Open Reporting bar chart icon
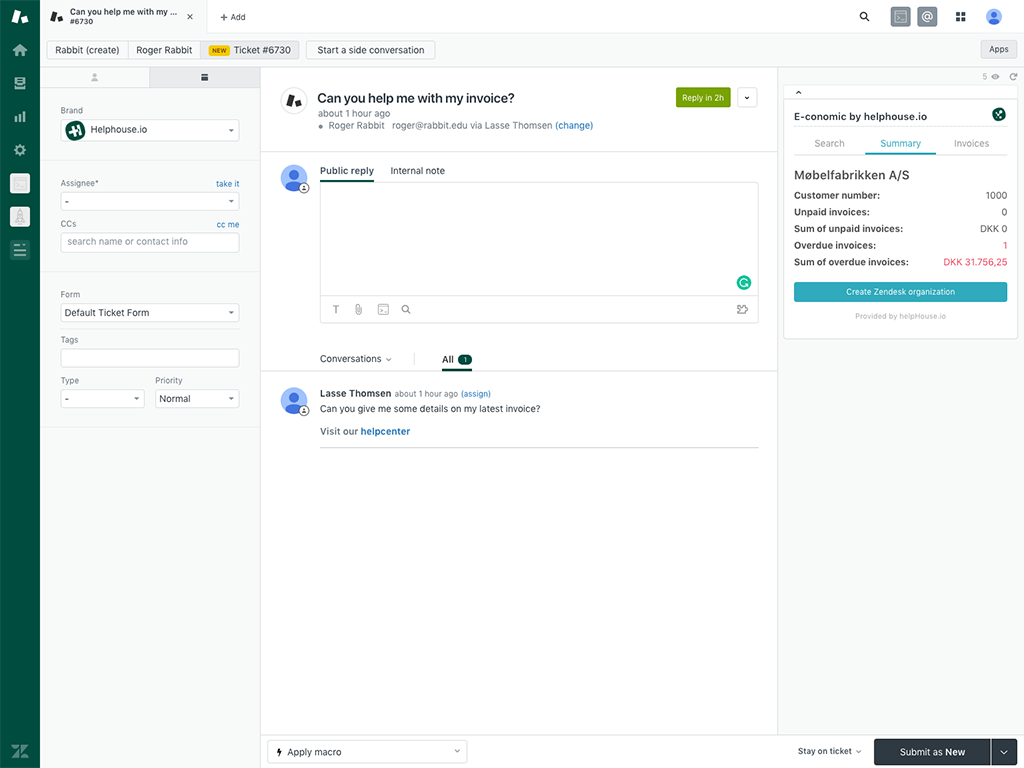Viewport: 1024px width, 768px height. coord(19,116)
